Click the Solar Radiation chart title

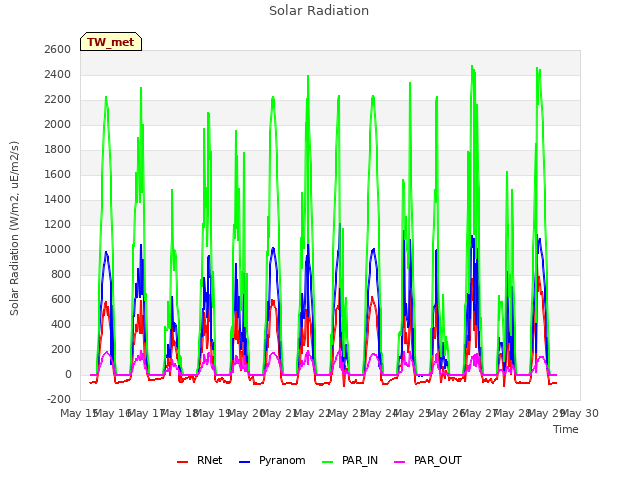(319, 11)
